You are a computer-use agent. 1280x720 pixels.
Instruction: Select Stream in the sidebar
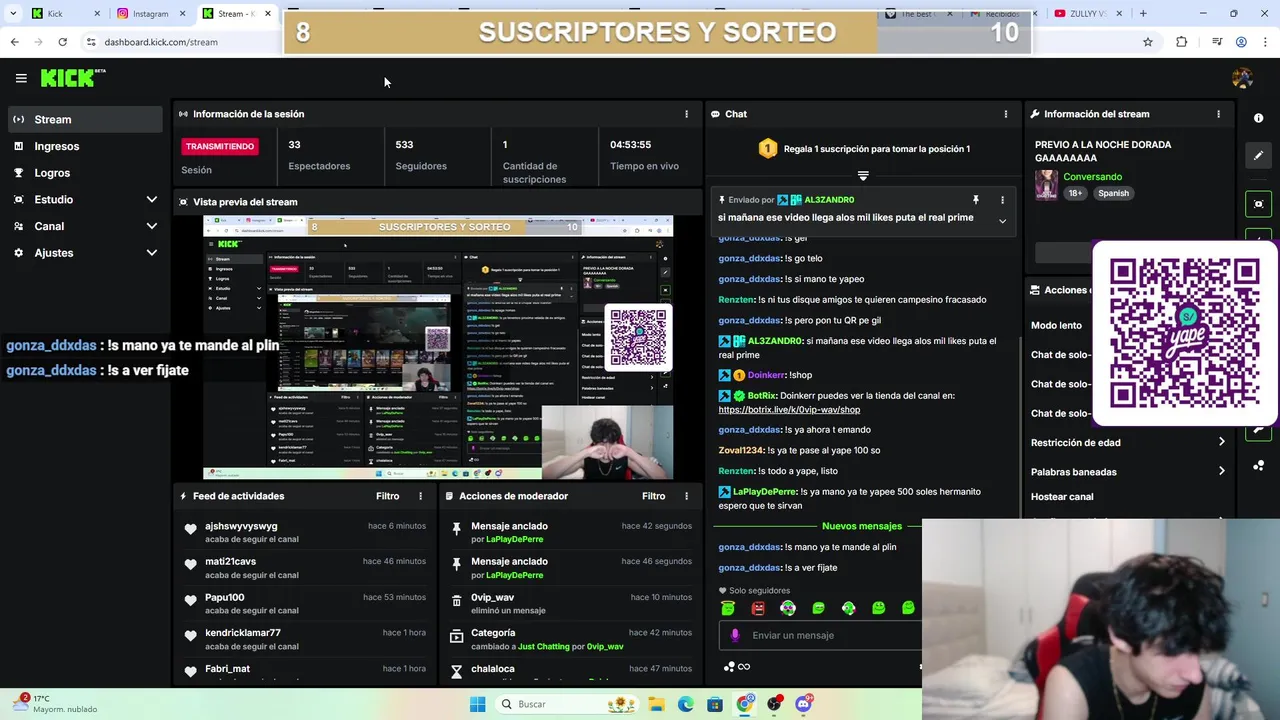click(85, 119)
